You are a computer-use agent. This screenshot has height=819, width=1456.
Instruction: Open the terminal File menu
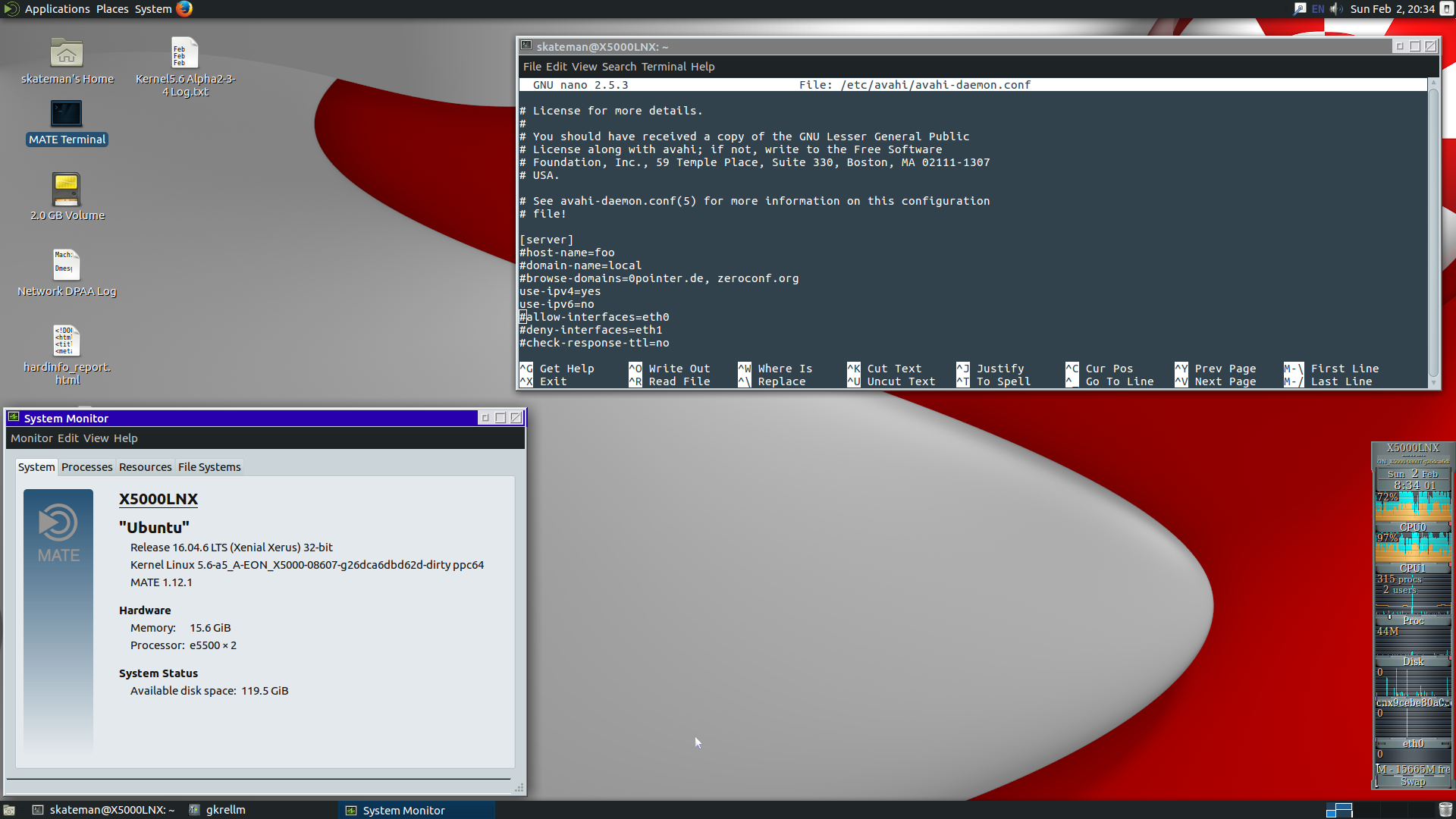coord(532,67)
